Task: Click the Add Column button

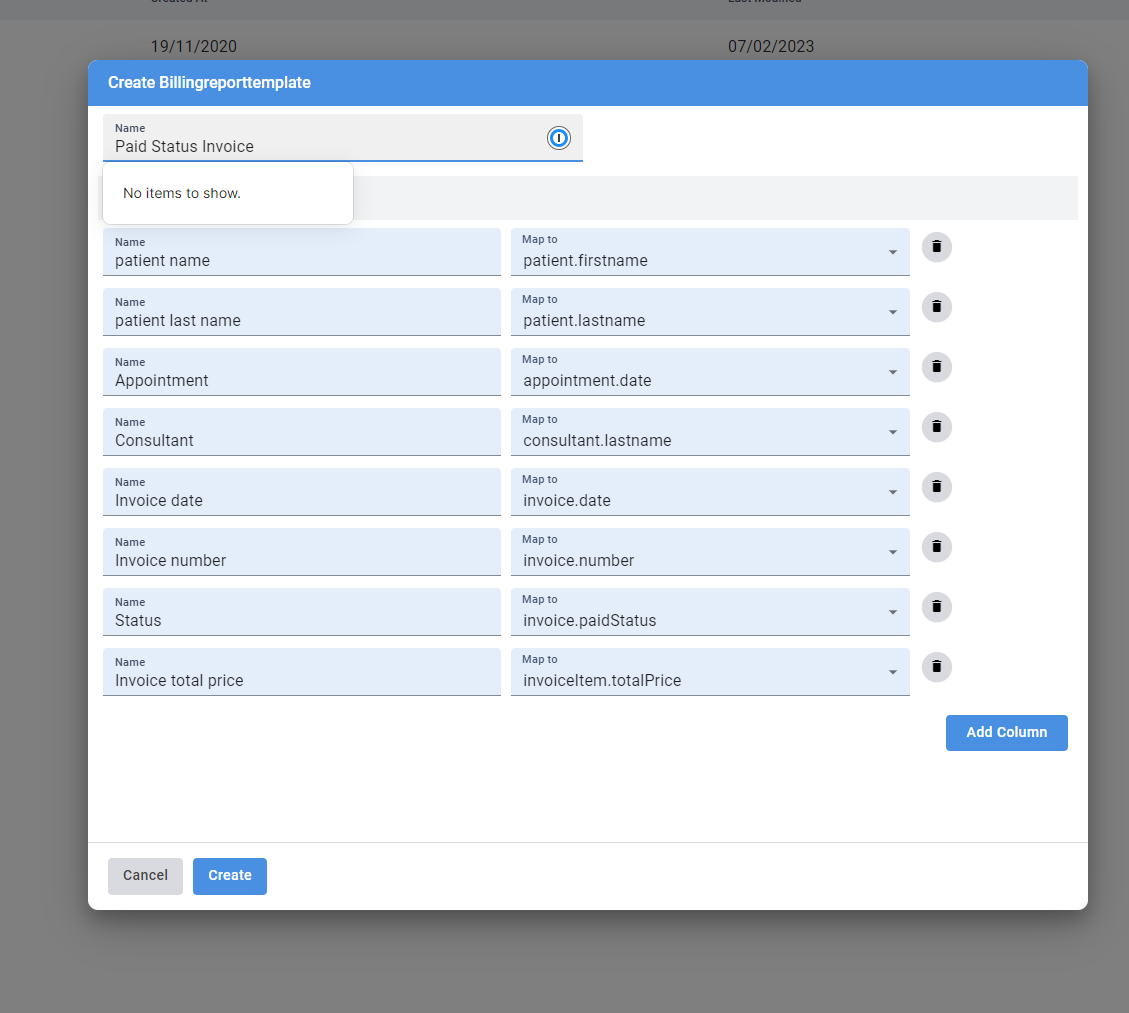Action: (x=1006, y=733)
